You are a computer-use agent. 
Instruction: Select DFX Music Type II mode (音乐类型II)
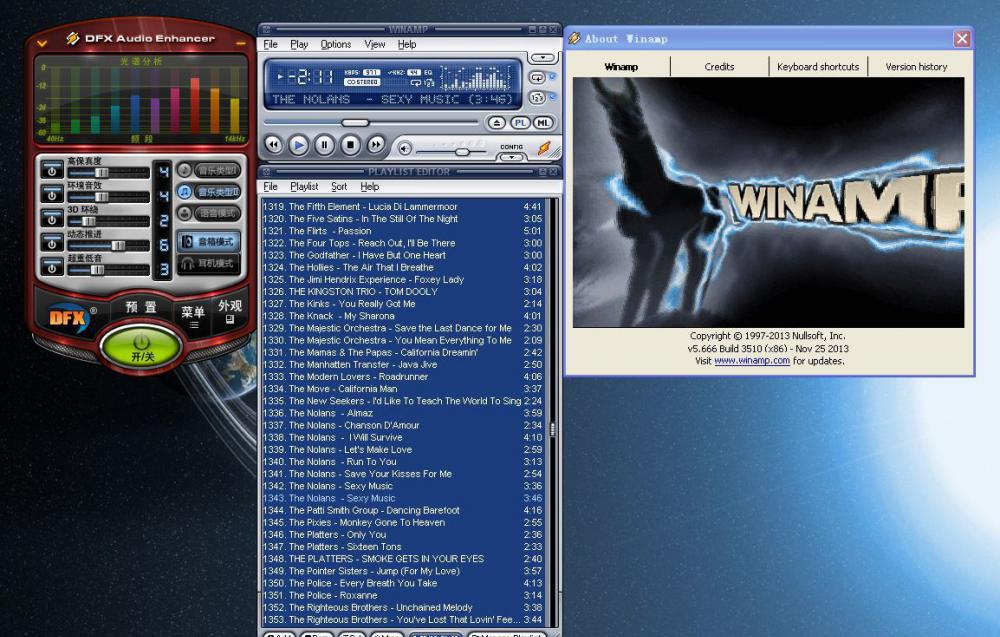point(209,191)
